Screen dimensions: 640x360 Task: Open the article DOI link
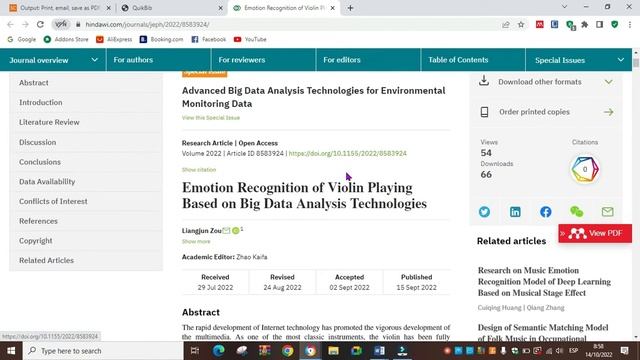pyautogui.click(x=348, y=153)
